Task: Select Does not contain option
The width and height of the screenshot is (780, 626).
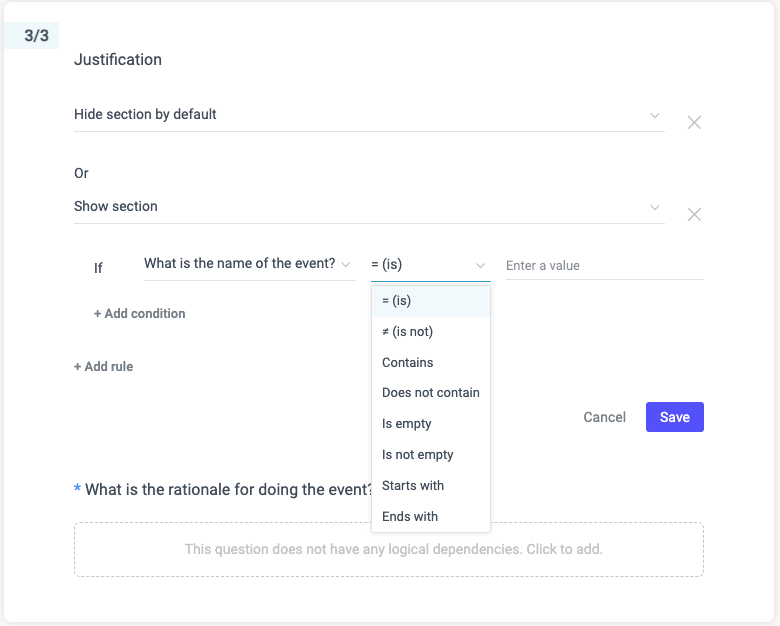Action: (x=431, y=393)
